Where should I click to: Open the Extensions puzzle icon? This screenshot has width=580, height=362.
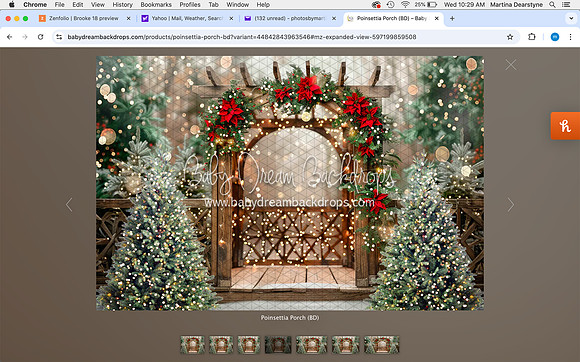[532, 37]
